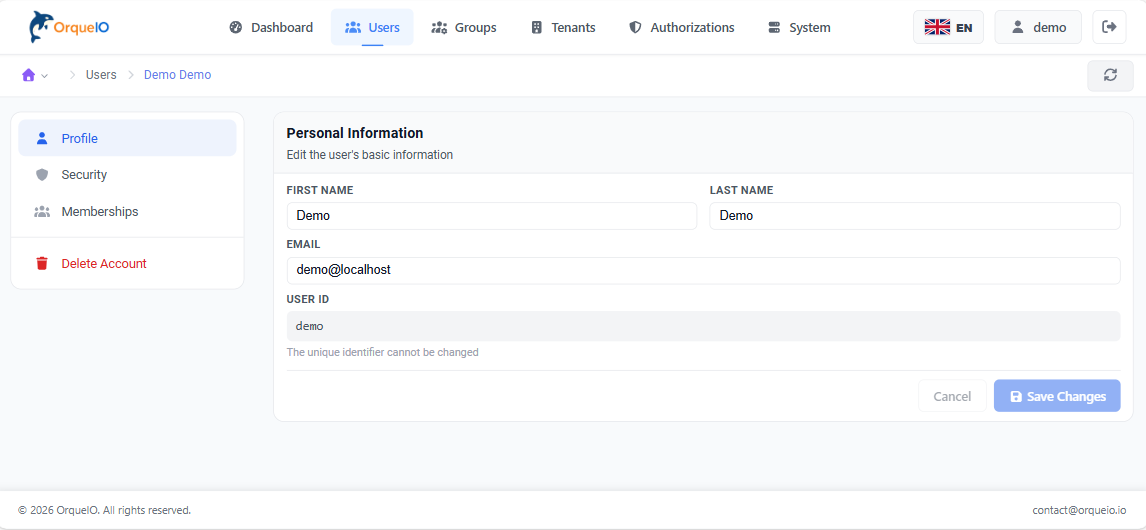Click the Delete Account option
This screenshot has height=530, width=1146.
click(x=127, y=263)
